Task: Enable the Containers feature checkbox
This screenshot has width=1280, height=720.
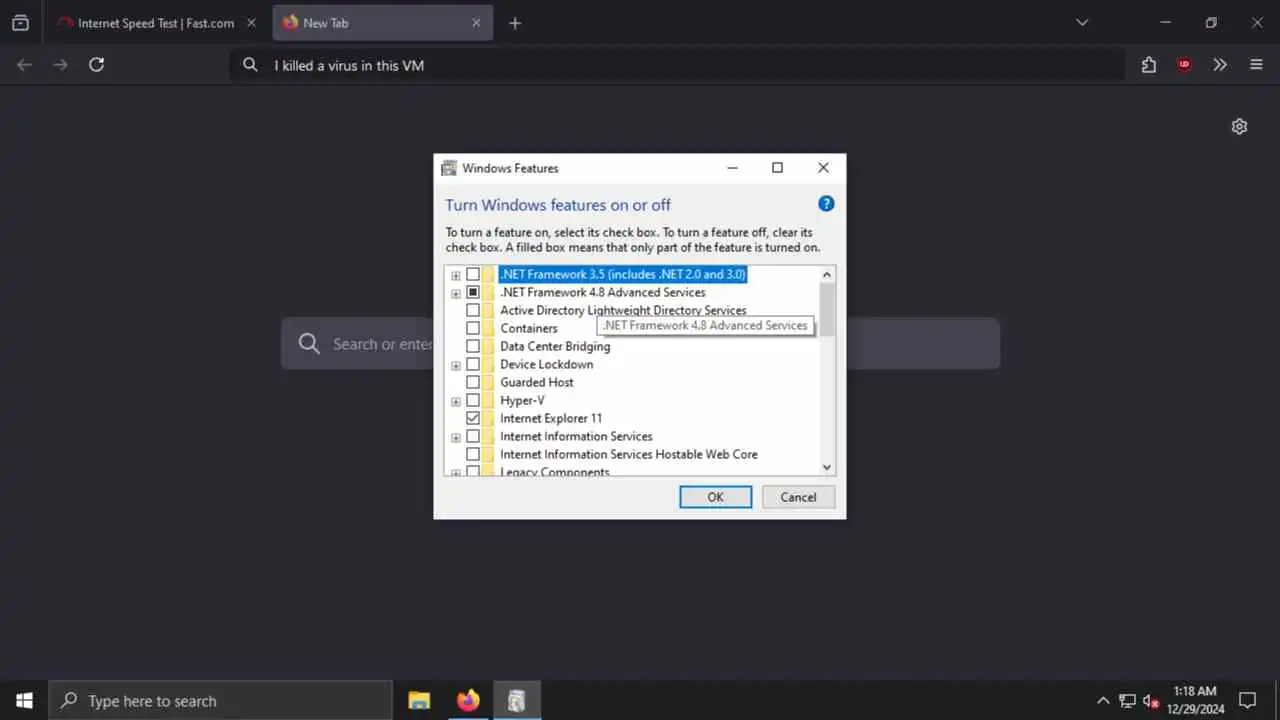Action: point(473,328)
